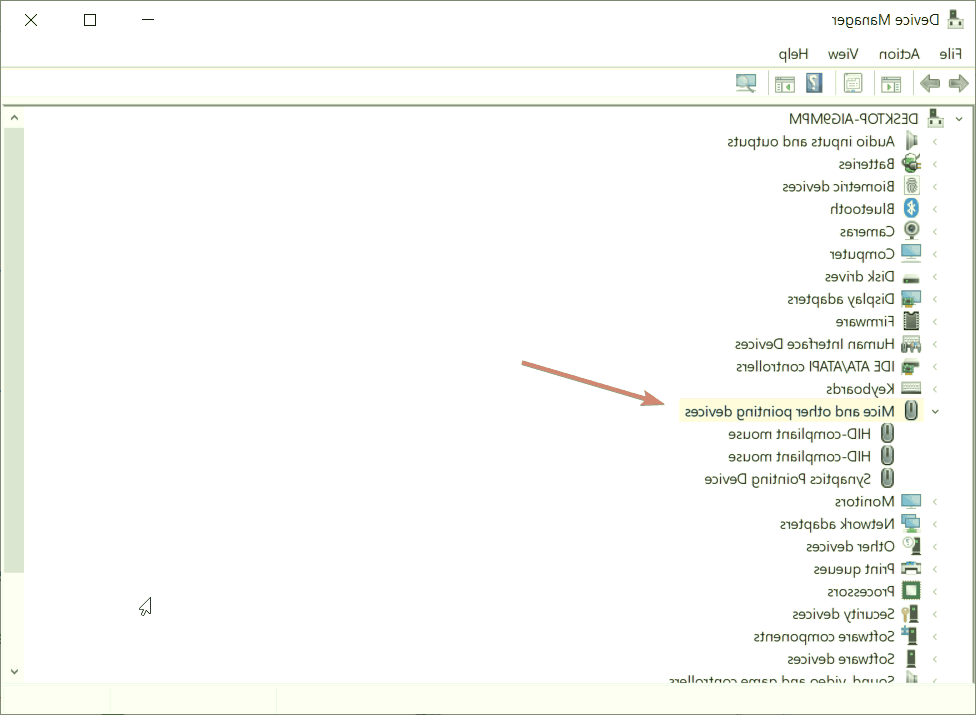Click the Firmware chip icon
Screen dimensions: 976x715
[911, 321]
